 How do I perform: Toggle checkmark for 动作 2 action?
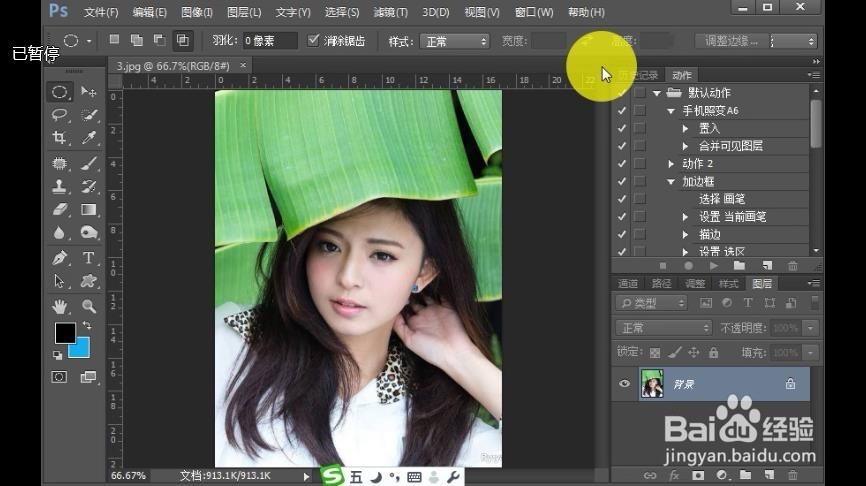pyautogui.click(x=622, y=163)
